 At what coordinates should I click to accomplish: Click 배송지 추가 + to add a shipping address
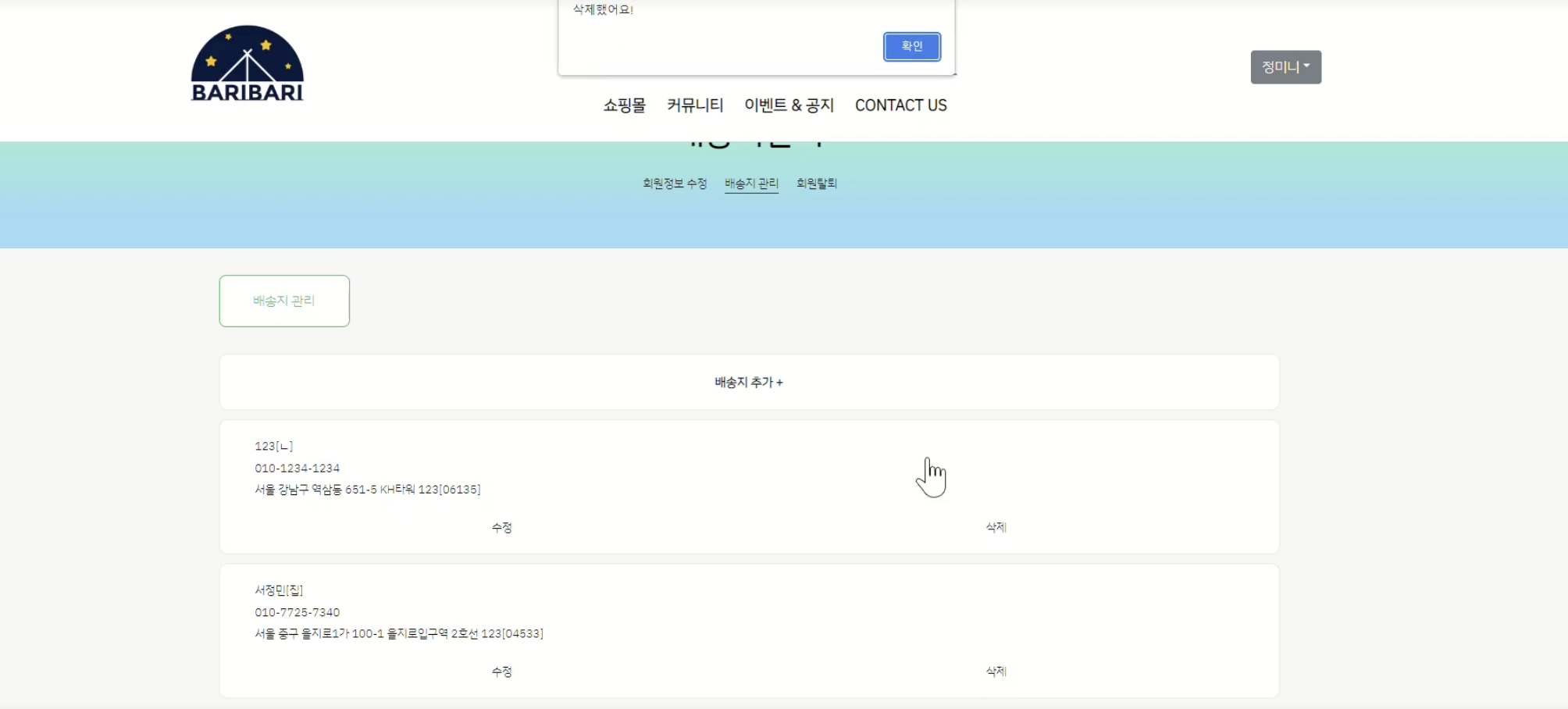click(747, 382)
